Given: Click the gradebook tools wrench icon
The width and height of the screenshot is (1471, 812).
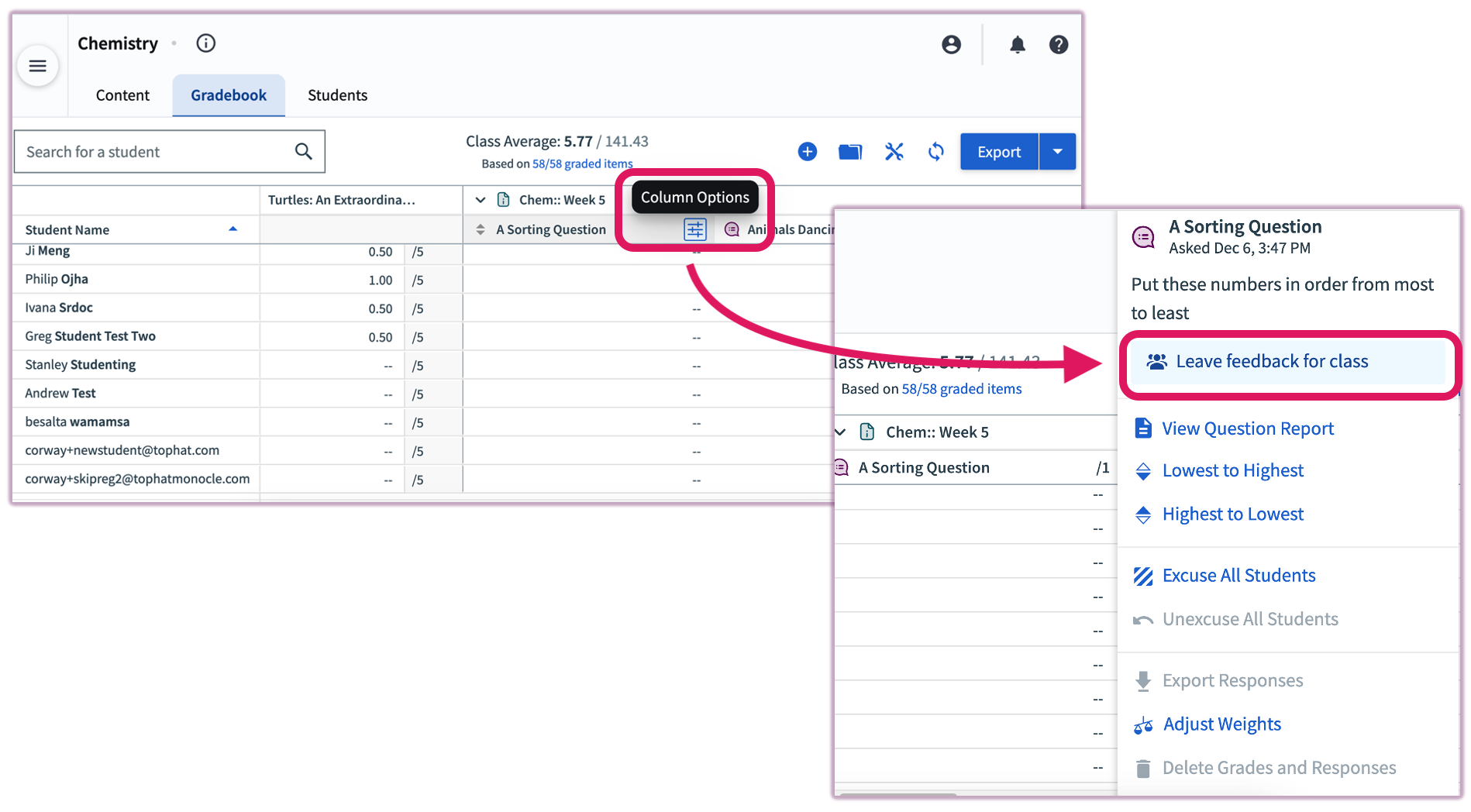Looking at the screenshot, I should click(x=894, y=151).
